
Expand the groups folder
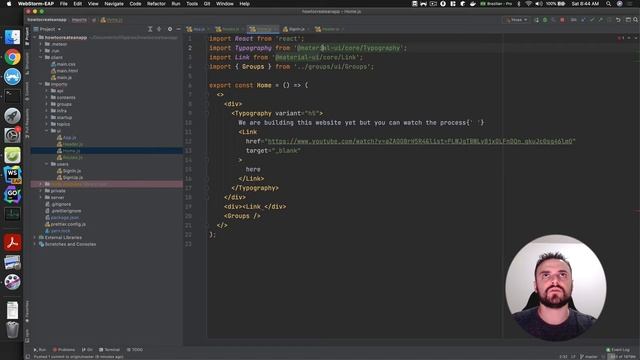point(47,104)
